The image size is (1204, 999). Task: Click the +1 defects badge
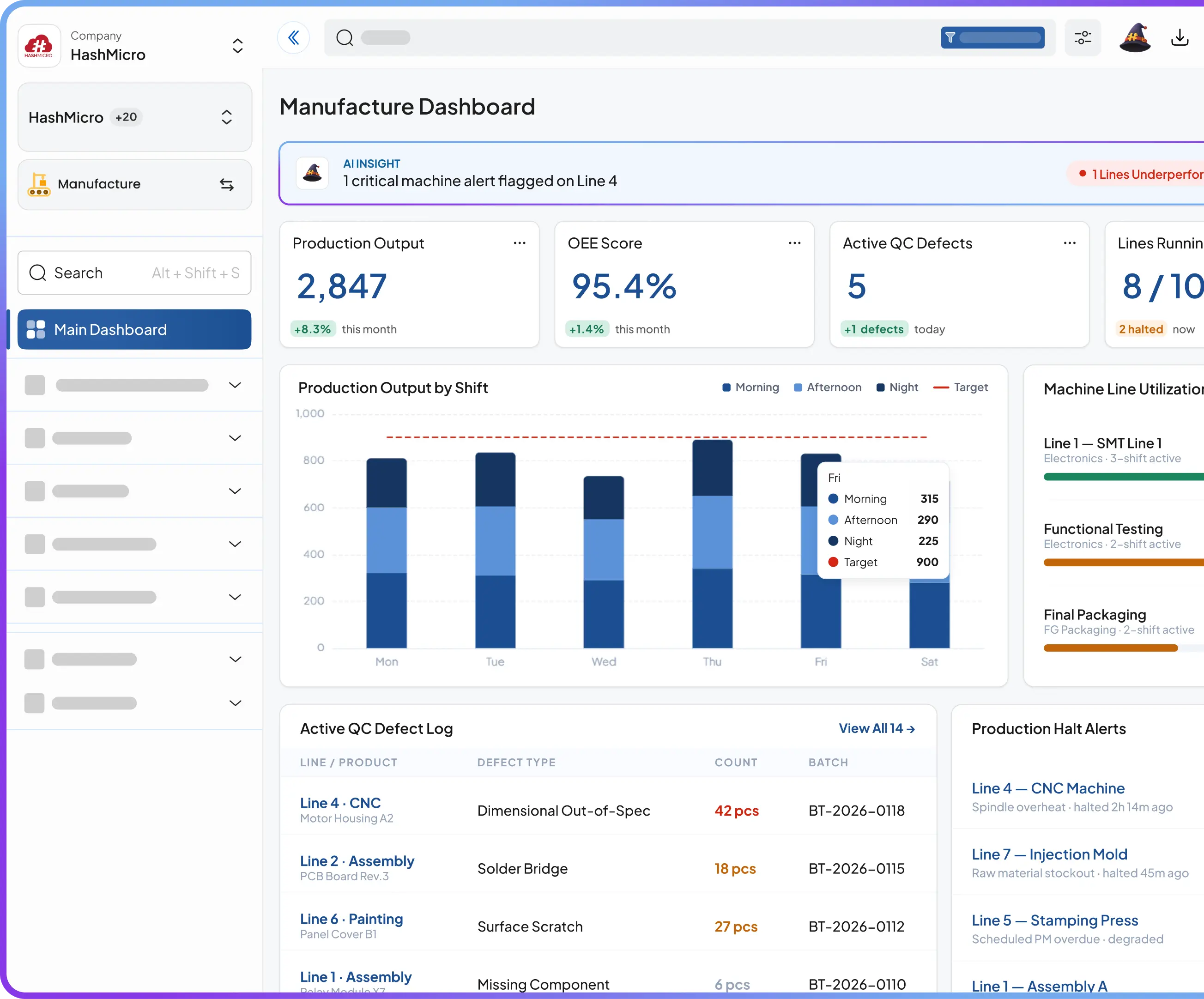(874, 329)
